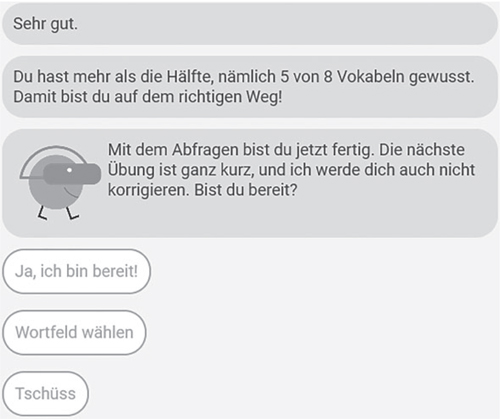Click the line 'Damit bist du auf dem richtigen Weg!'
This screenshot has width=500, height=419.
[148, 97]
